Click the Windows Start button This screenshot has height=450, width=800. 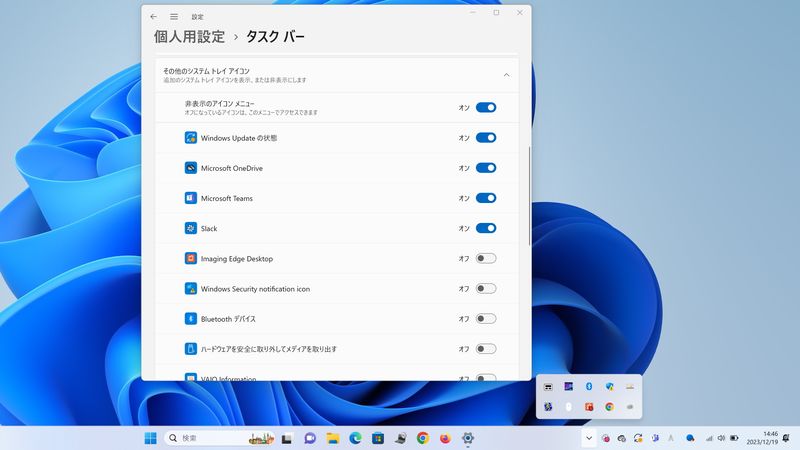tap(150, 438)
